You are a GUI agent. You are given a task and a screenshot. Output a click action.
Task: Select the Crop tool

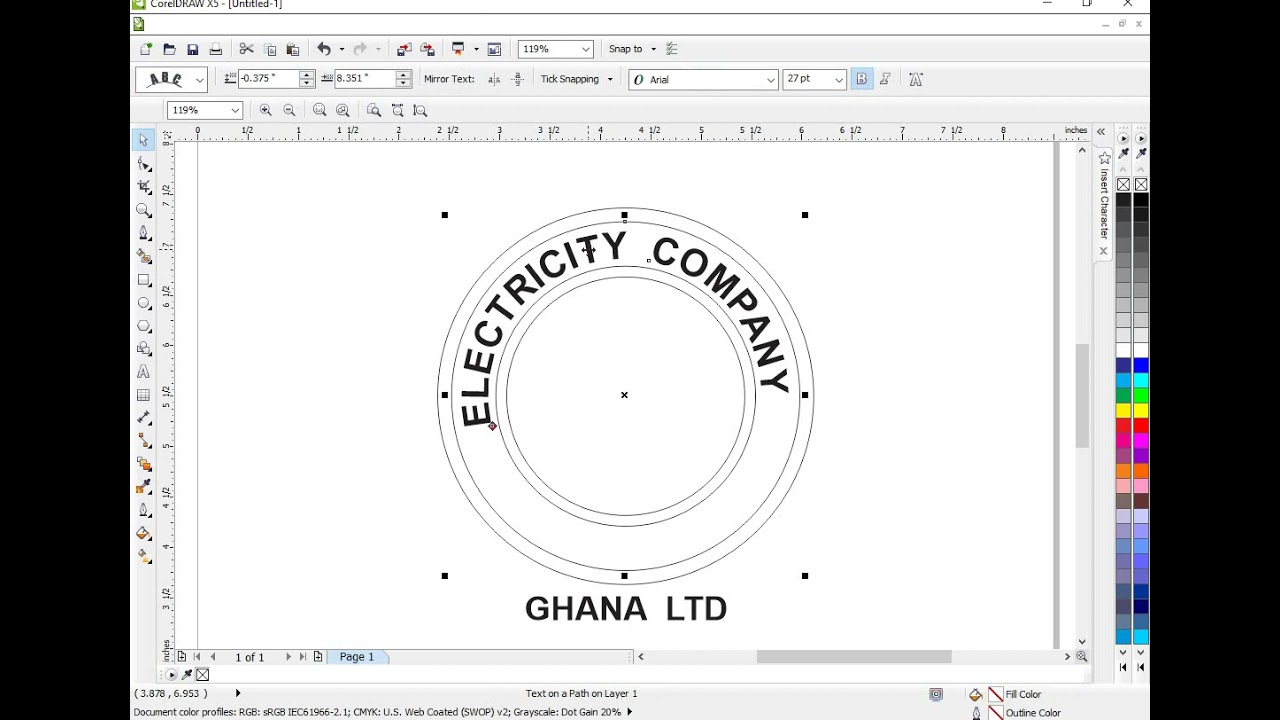pos(144,187)
